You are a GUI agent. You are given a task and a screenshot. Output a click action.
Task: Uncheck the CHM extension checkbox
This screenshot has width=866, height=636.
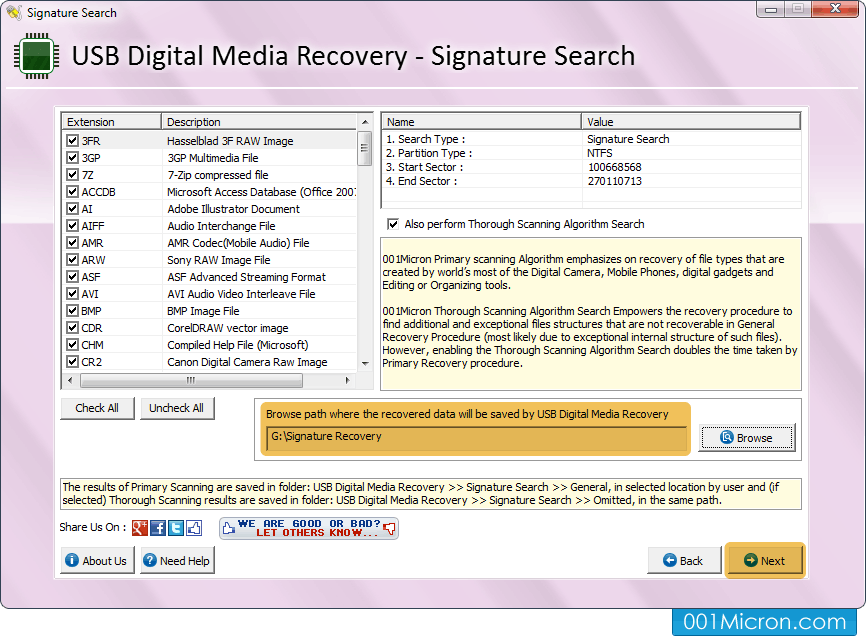72,345
